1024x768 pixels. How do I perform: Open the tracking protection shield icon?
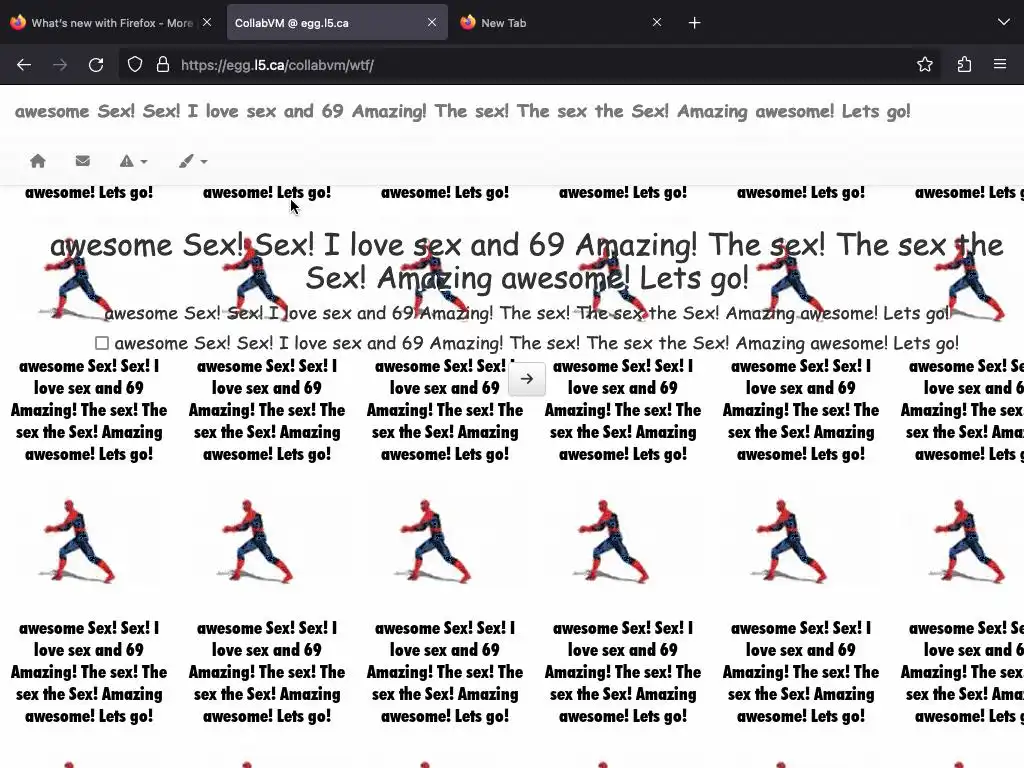(x=135, y=65)
